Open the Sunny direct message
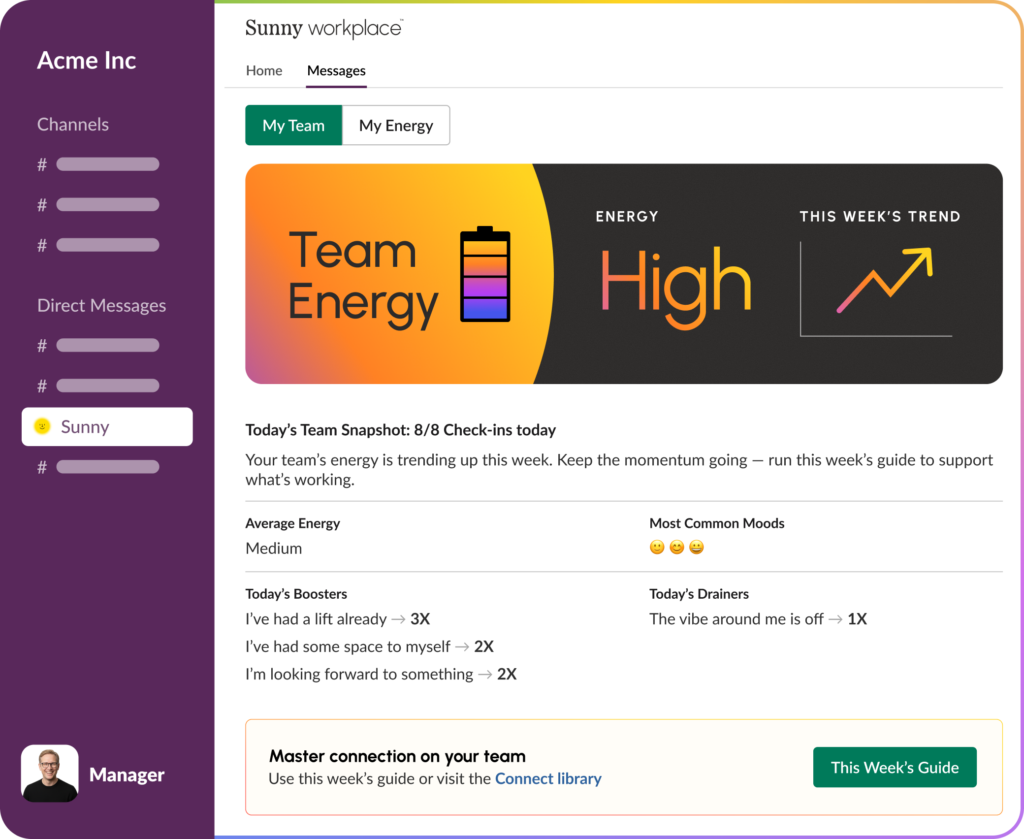The image size is (1024, 839). (x=107, y=427)
